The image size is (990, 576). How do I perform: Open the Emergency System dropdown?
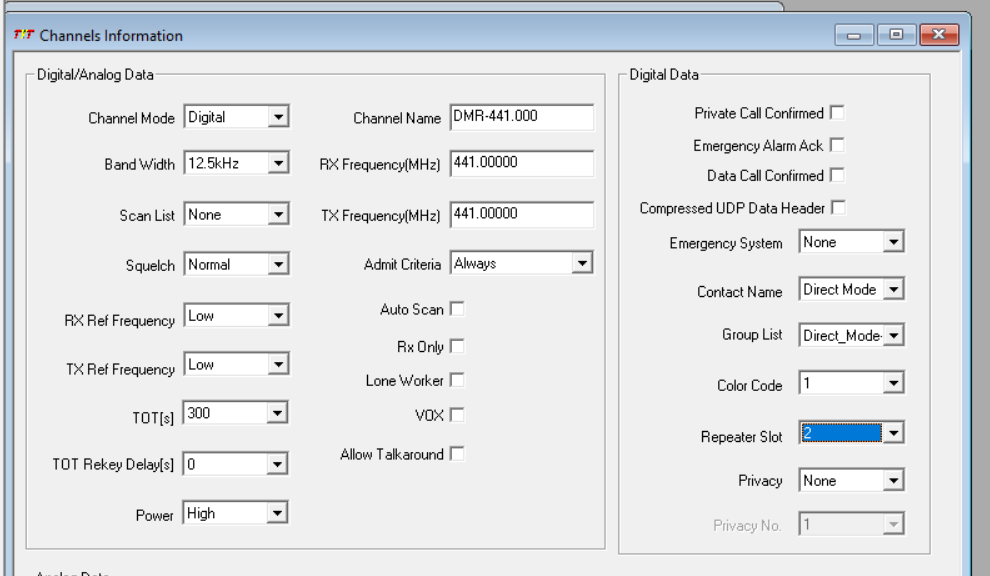pyautogui.click(x=893, y=242)
